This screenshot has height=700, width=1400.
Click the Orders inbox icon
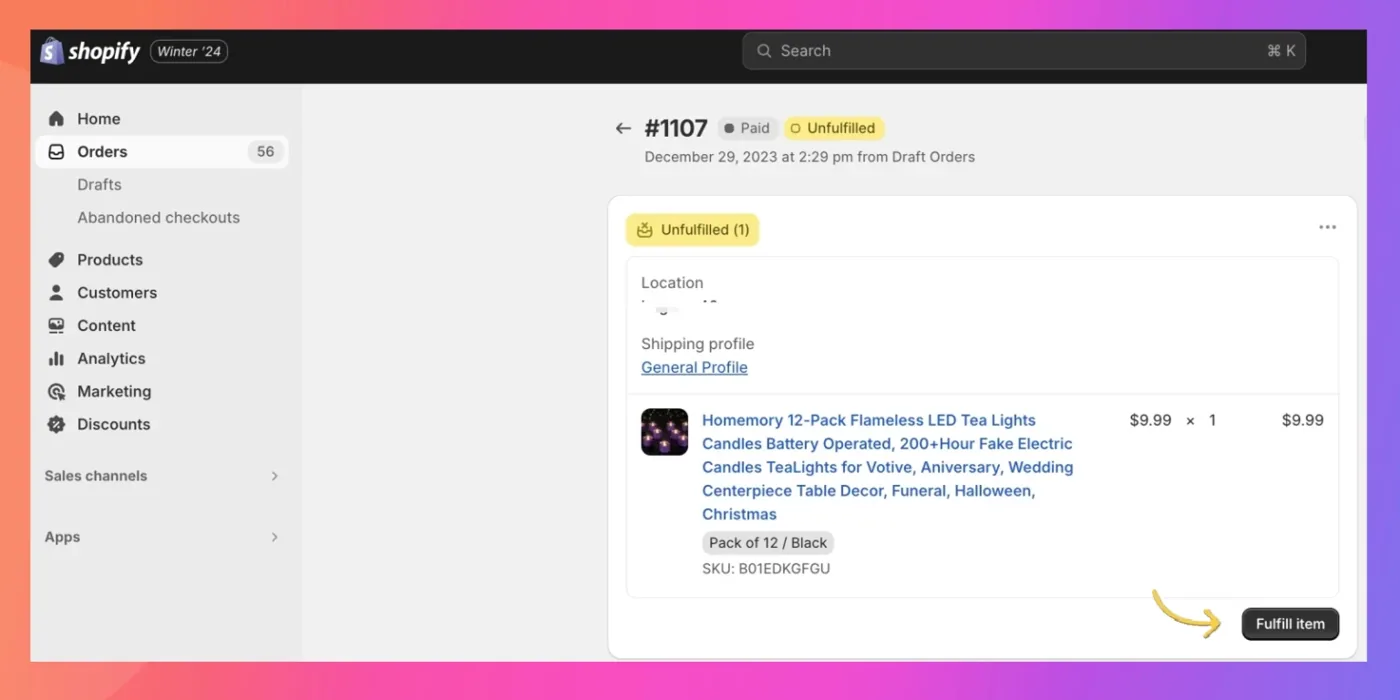[57, 152]
